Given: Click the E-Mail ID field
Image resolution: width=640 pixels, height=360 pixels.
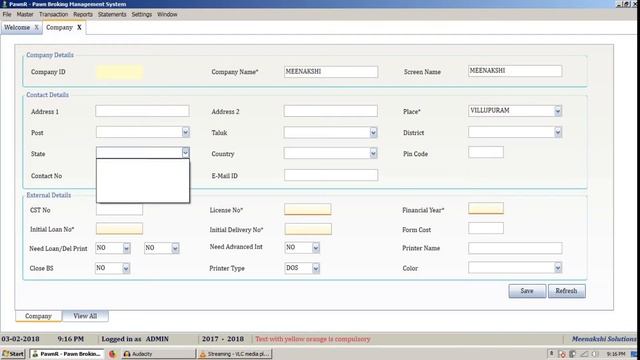Looking at the screenshot, I should [331, 175].
